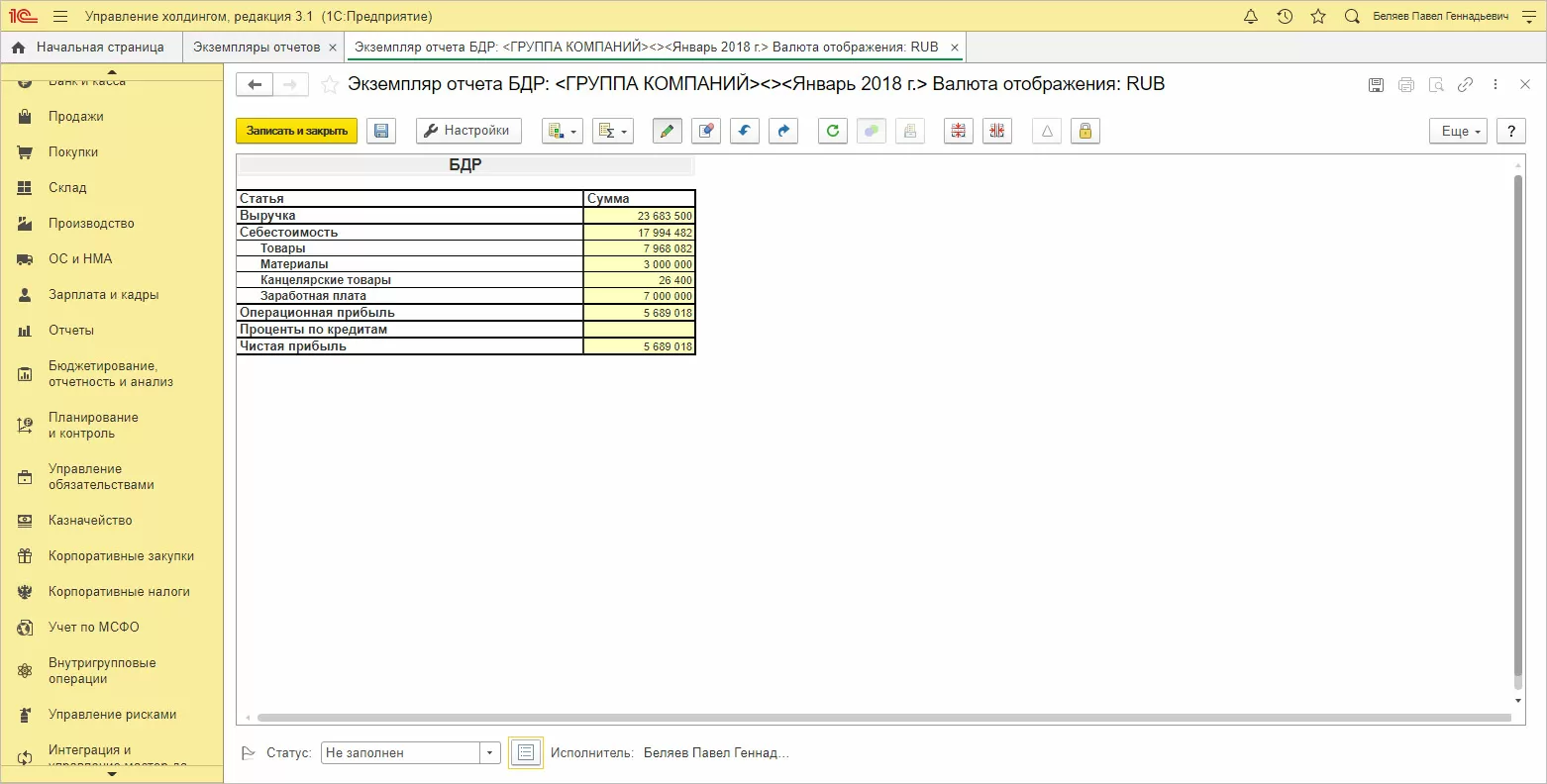The width and height of the screenshot is (1547, 784).
Task: Click Записать и закрыть button
Action: pos(297,131)
